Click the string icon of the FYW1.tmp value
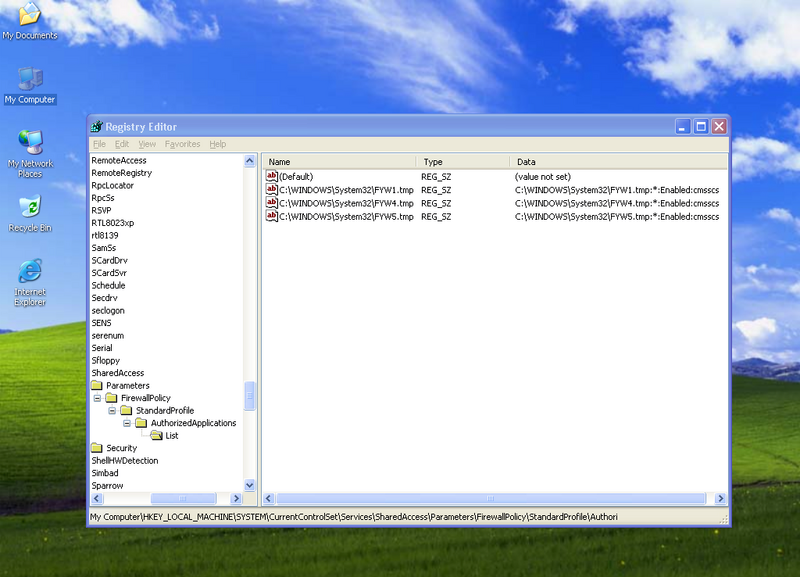This screenshot has height=577, width=800. tap(272, 190)
